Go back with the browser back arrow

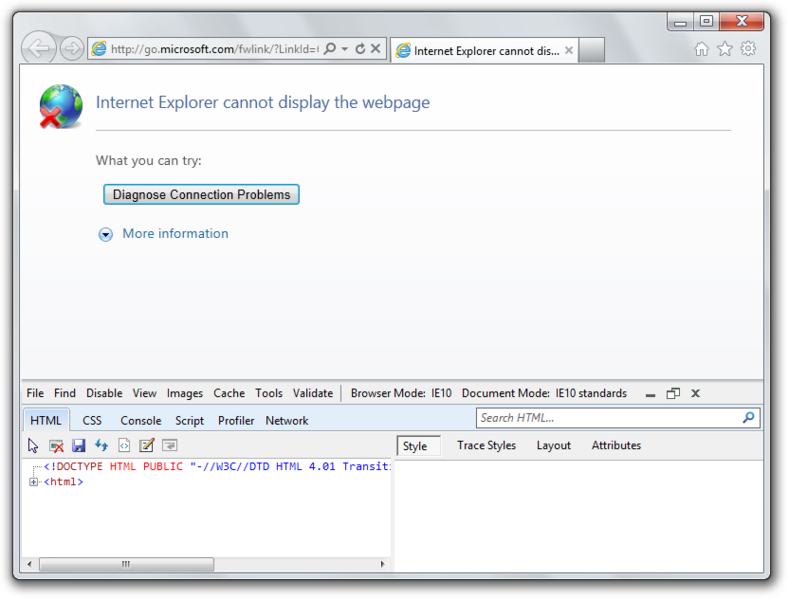[38, 49]
